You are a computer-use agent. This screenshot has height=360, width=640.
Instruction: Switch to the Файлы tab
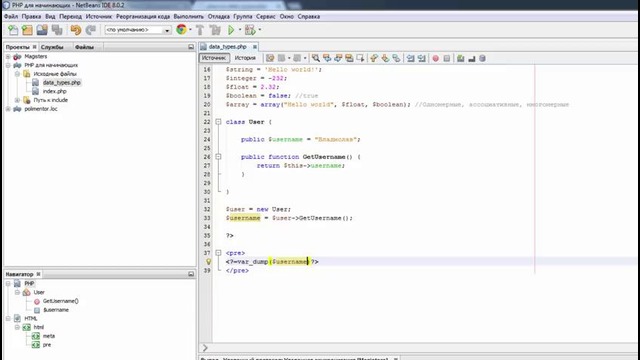(x=84, y=47)
